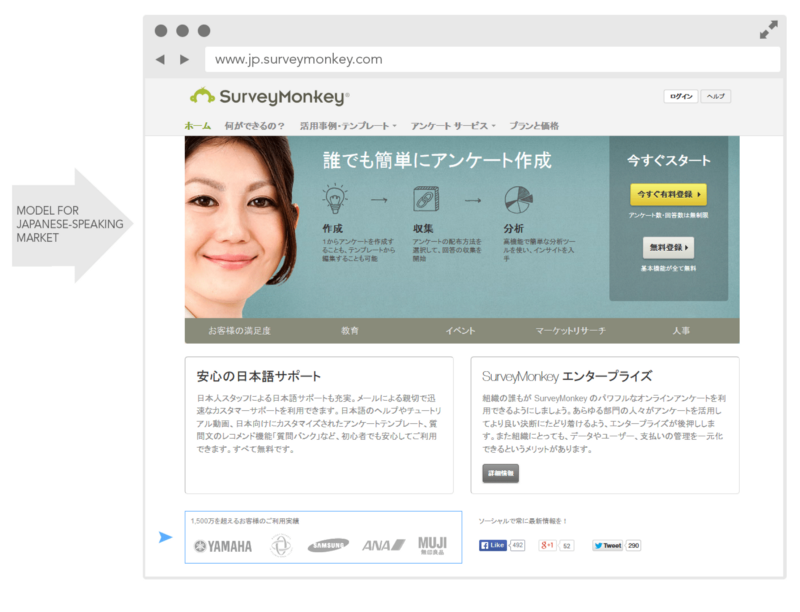The width and height of the screenshot is (800, 612).
Task: Click the browser back arrow
Action: point(160,60)
